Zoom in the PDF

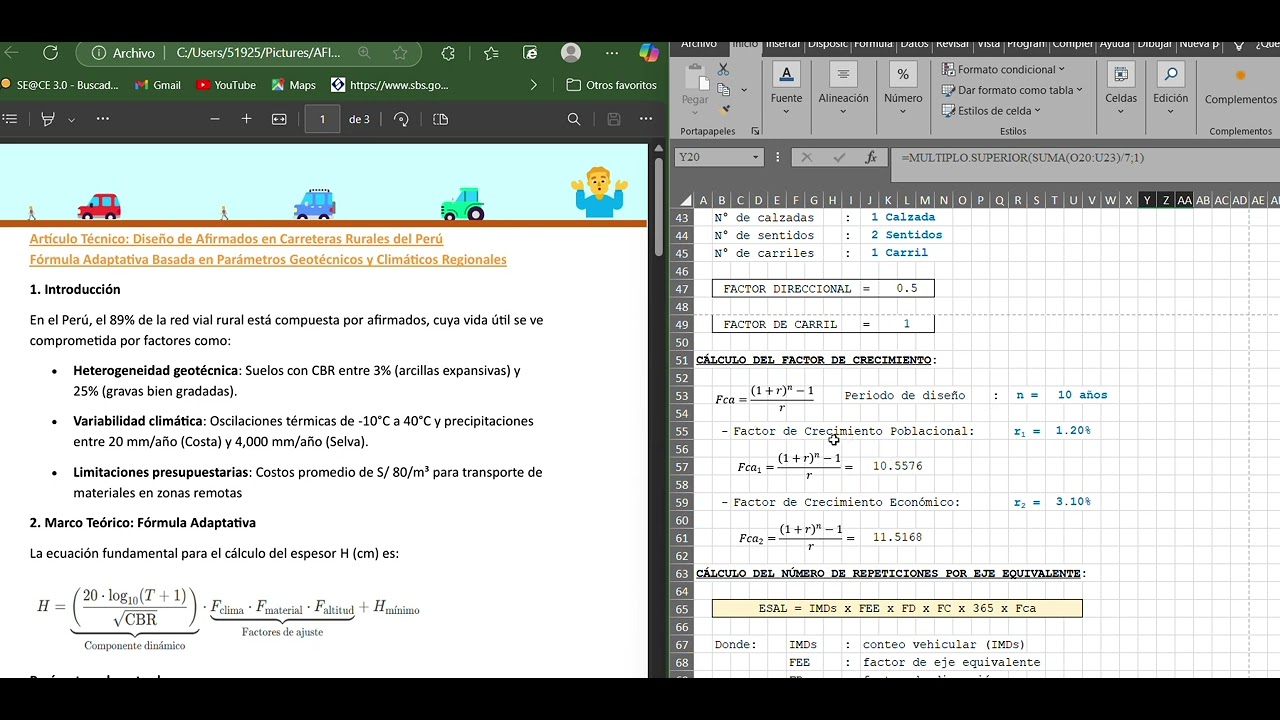pos(246,119)
